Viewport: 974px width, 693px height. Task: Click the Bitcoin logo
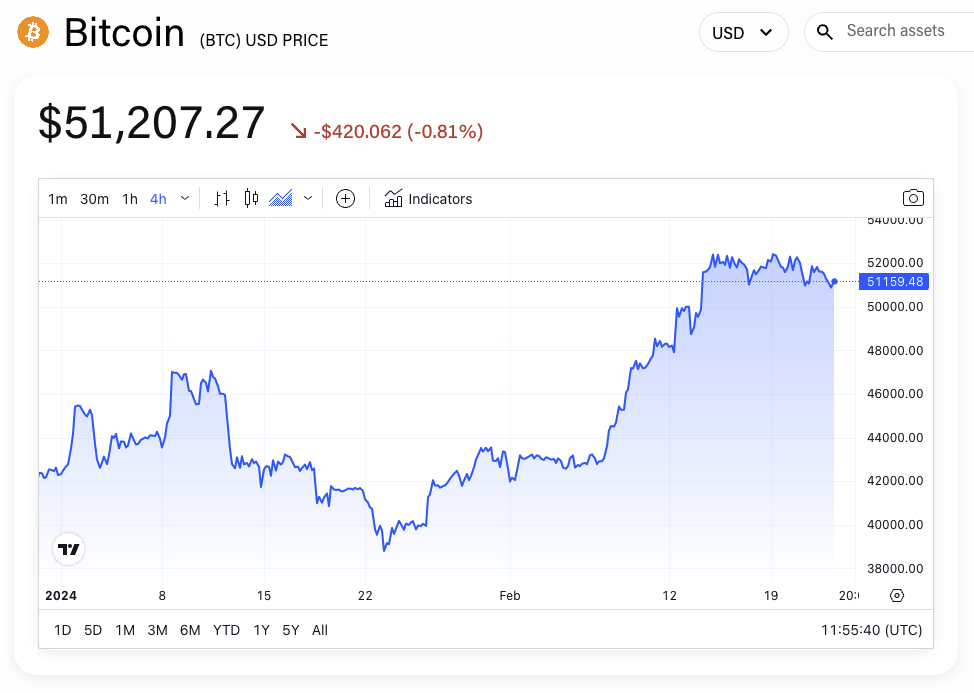point(32,31)
